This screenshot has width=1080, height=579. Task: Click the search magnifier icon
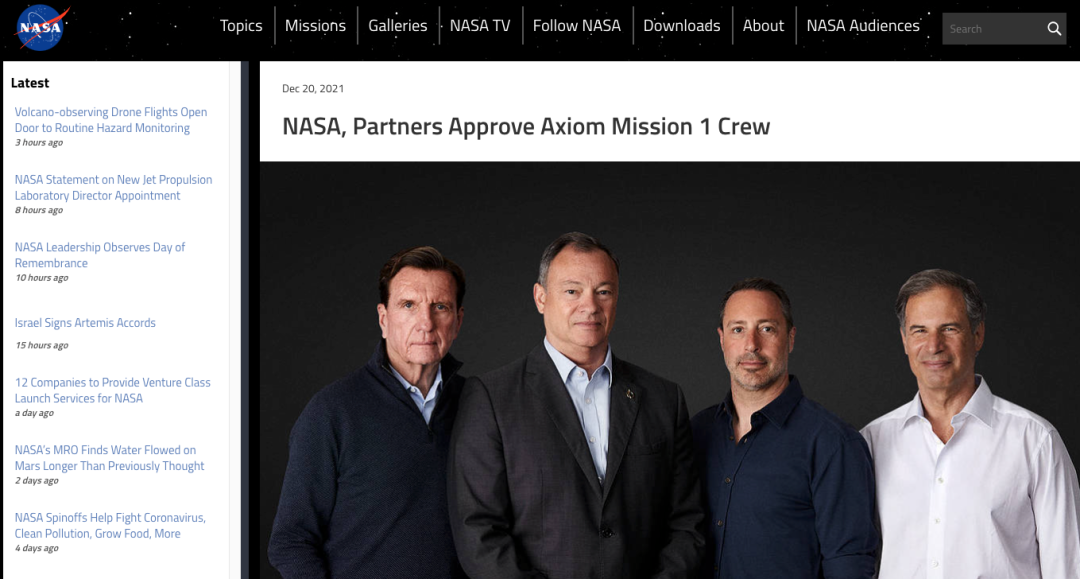coord(1054,29)
